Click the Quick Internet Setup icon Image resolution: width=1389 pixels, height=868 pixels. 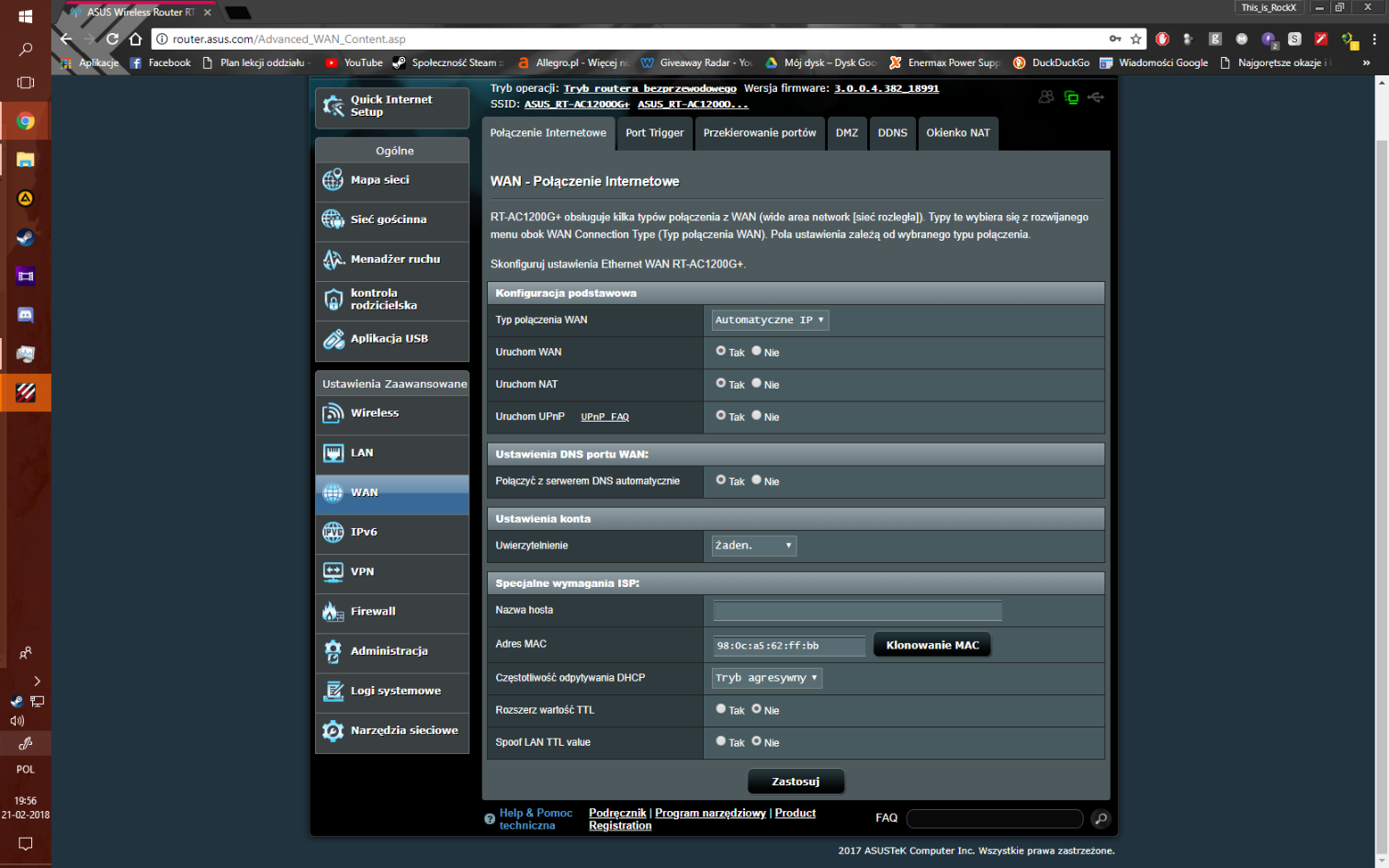pyautogui.click(x=333, y=107)
